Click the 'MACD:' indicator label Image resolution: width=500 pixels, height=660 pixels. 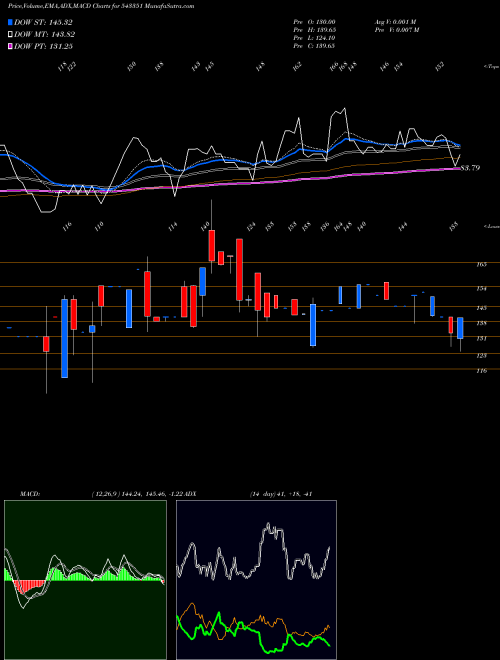[29, 494]
